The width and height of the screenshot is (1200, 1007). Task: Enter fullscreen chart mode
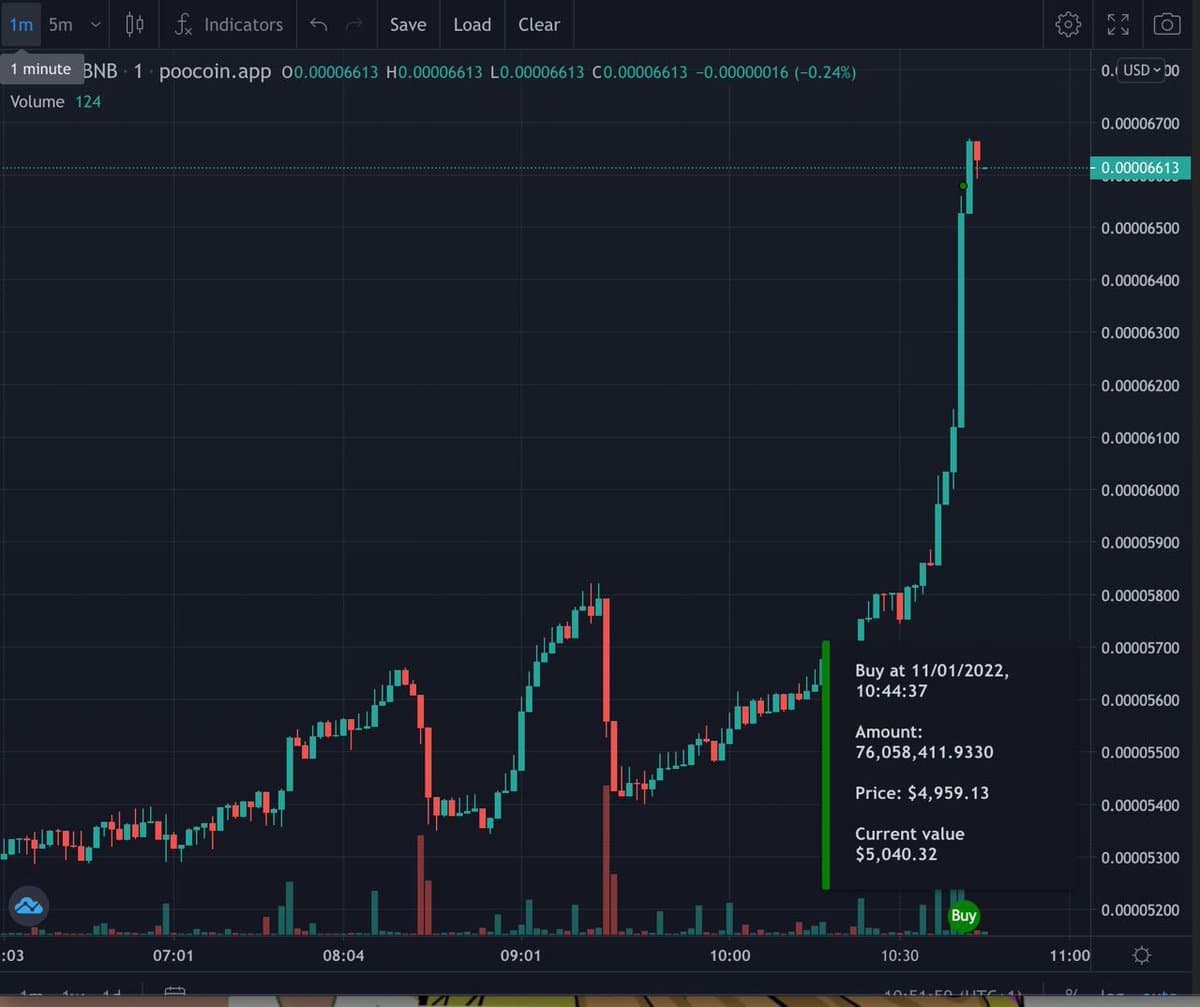point(1118,24)
